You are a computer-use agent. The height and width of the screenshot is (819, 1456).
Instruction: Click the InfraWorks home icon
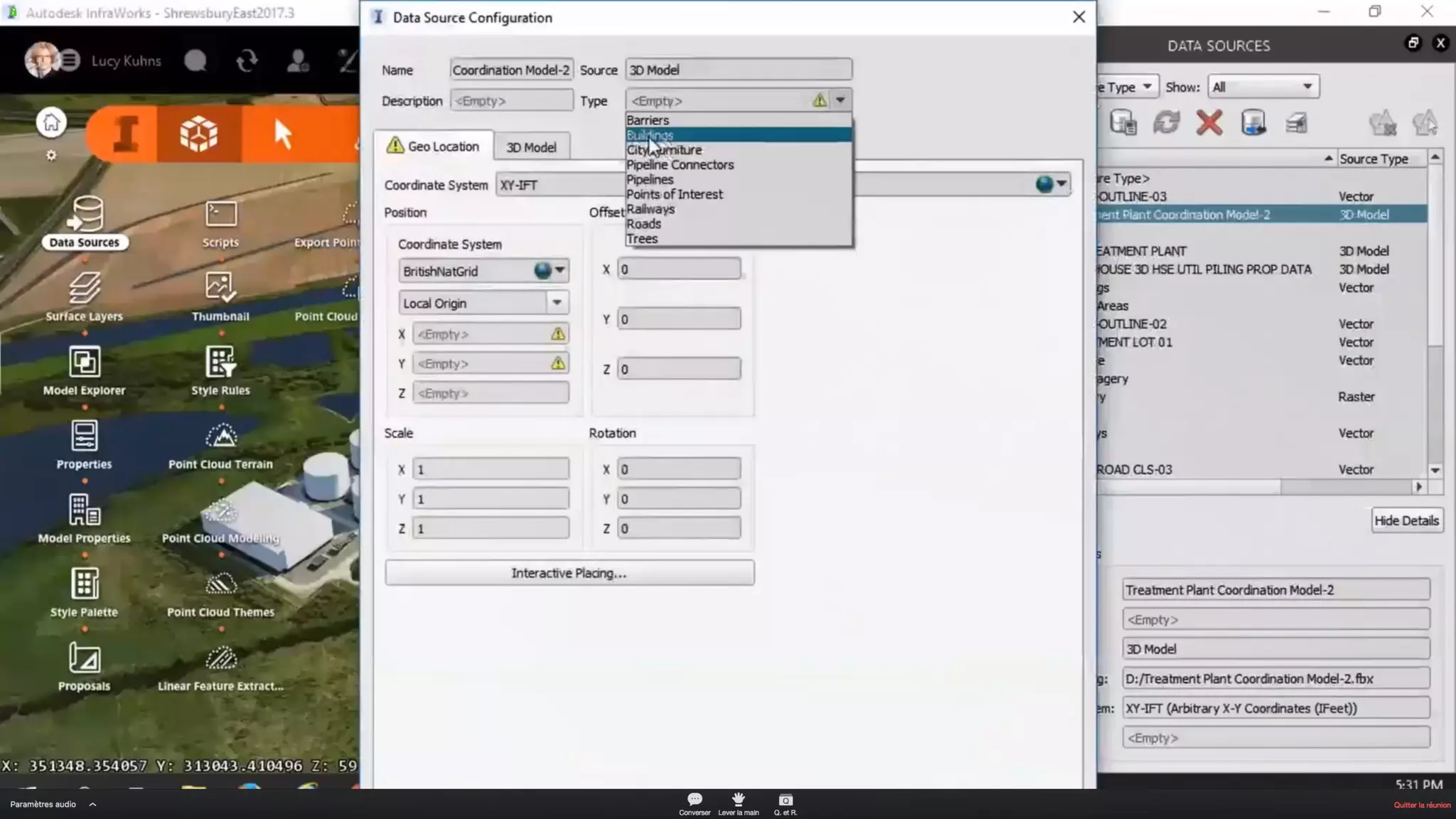point(51,123)
